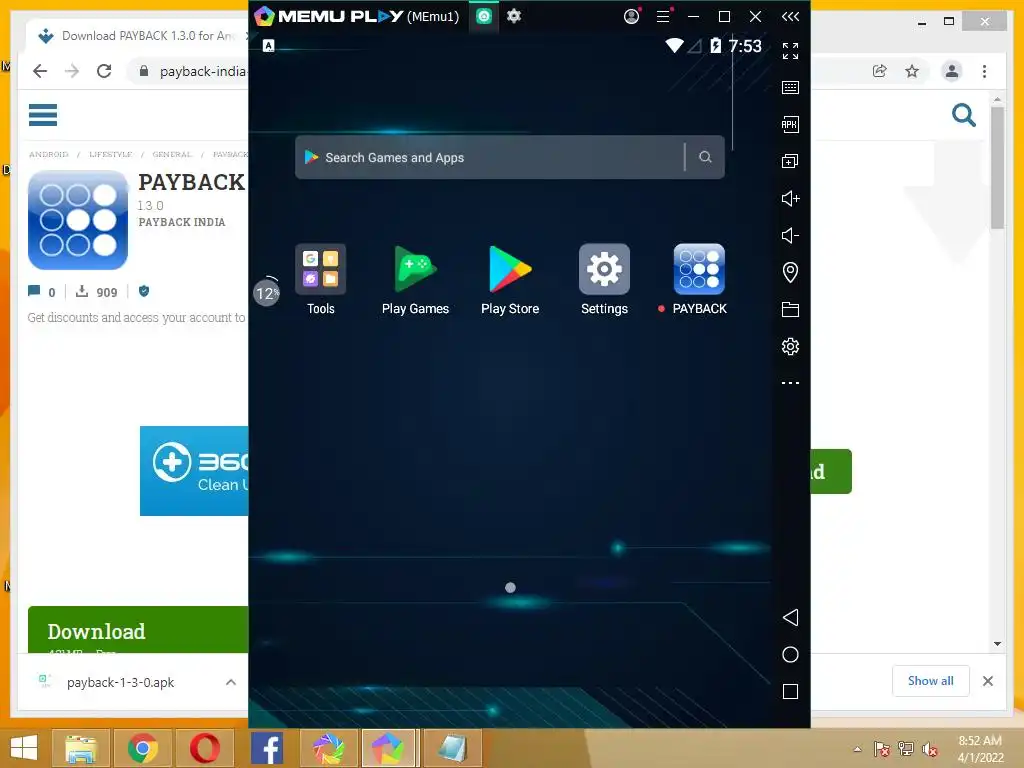The image size is (1024, 768).
Task: Tap the Android home circle button
Action: [x=790, y=654]
